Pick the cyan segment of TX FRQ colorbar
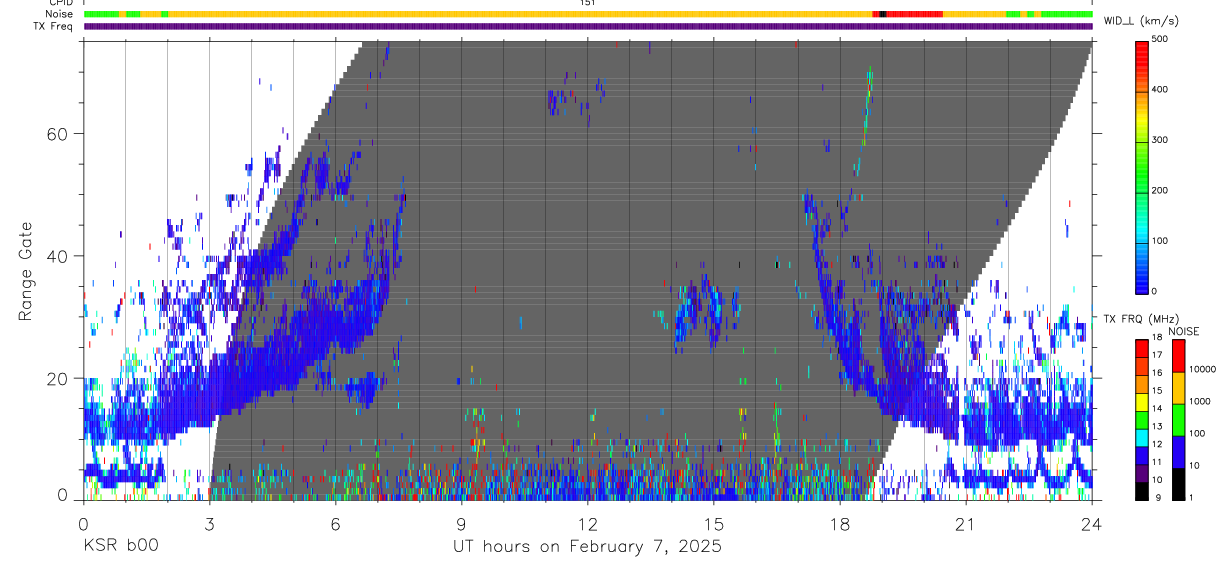The width and height of the screenshot is (1228, 567). 1141,437
